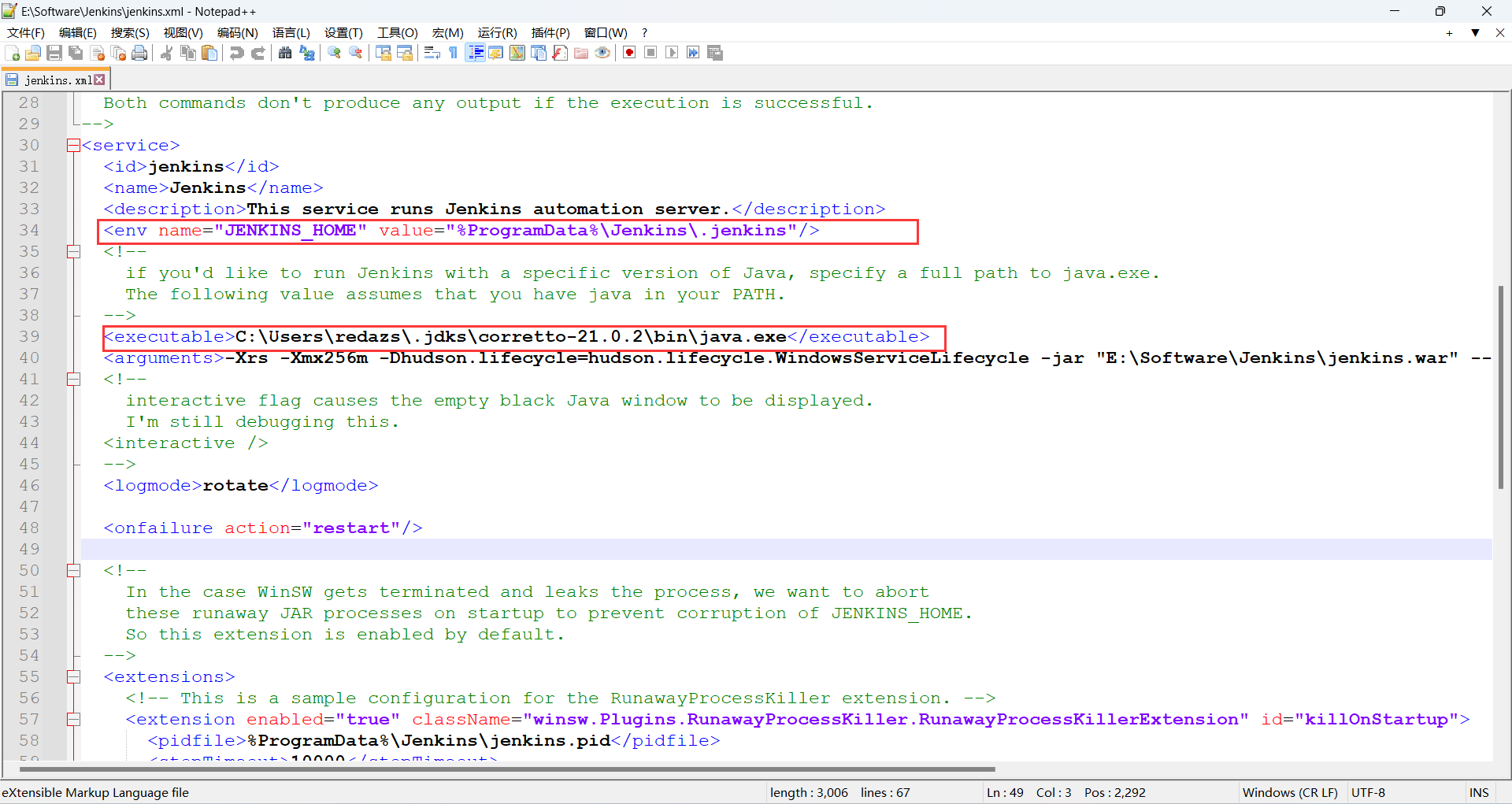Screen dimensions: 1512x804
Task: Close the jenkins.xml tab with its X
Action: pos(99,80)
